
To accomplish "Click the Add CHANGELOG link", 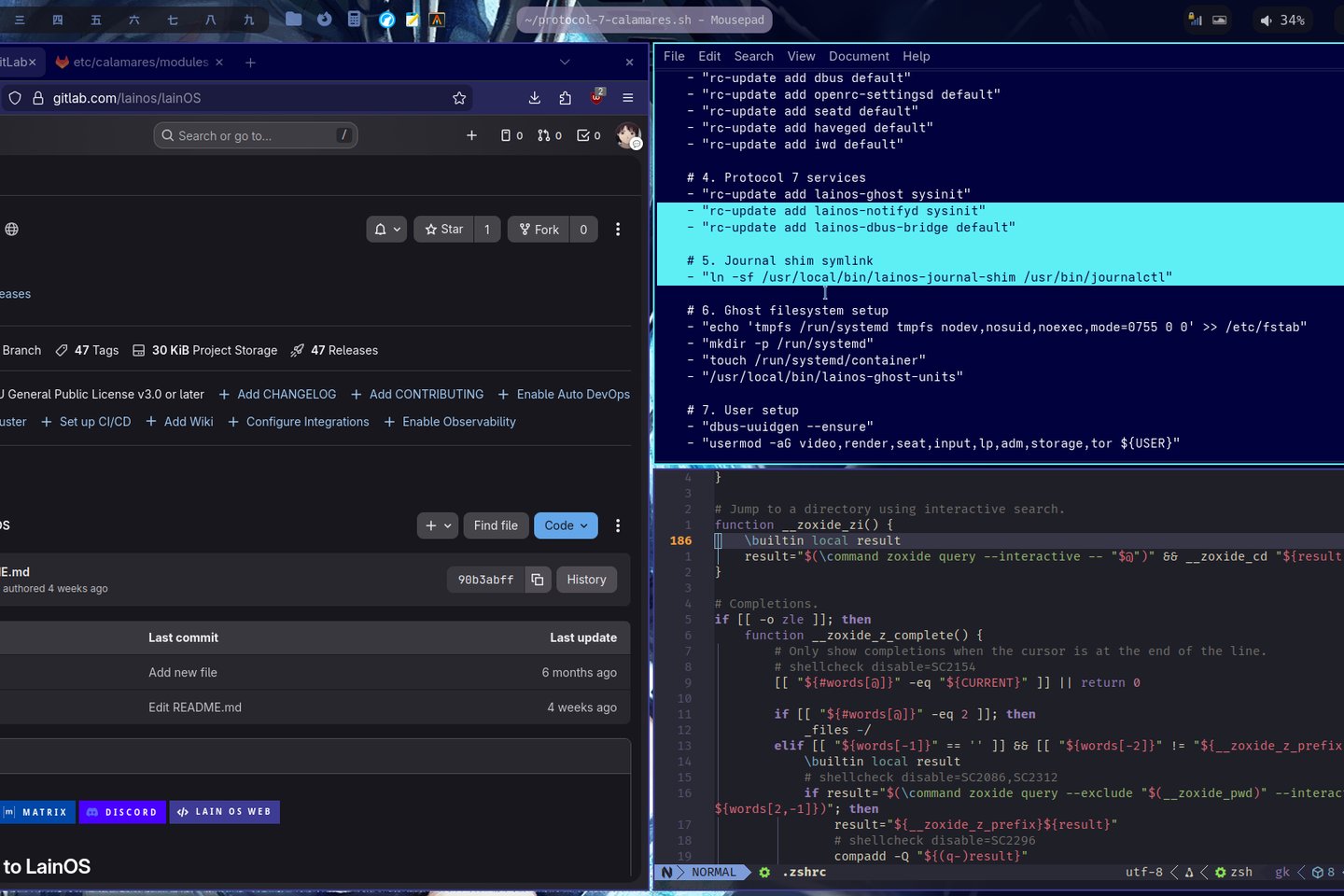I will point(277,395).
